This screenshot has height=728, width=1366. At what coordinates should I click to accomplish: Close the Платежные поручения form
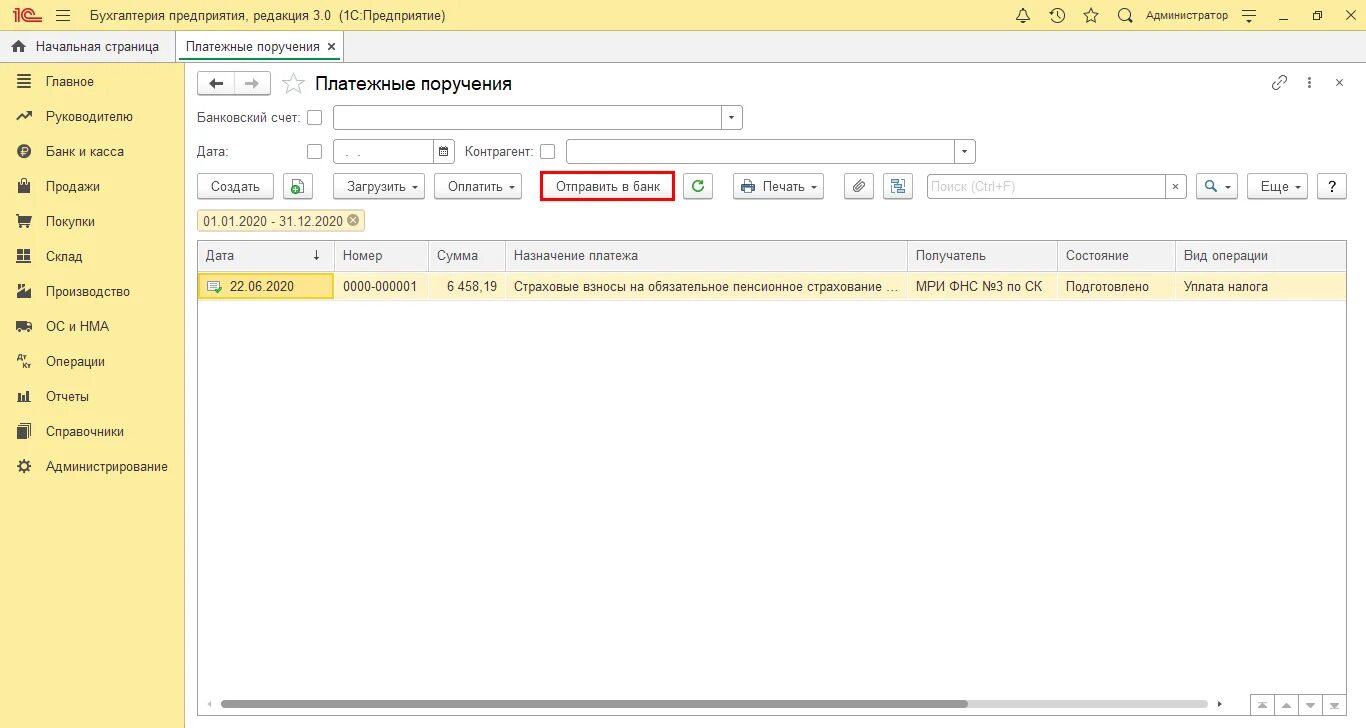click(1339, 83)
